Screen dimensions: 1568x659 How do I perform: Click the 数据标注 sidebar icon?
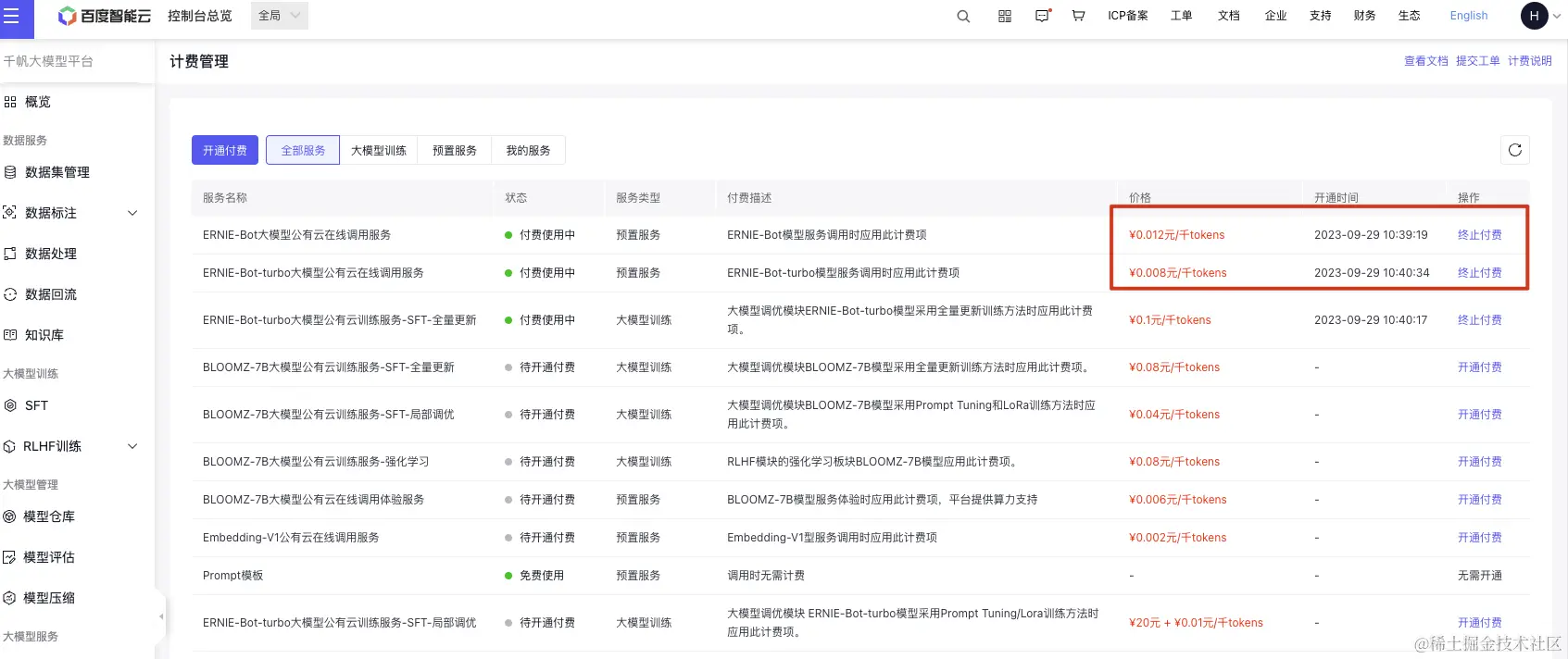pyautogui.click(x=10, y=213)
